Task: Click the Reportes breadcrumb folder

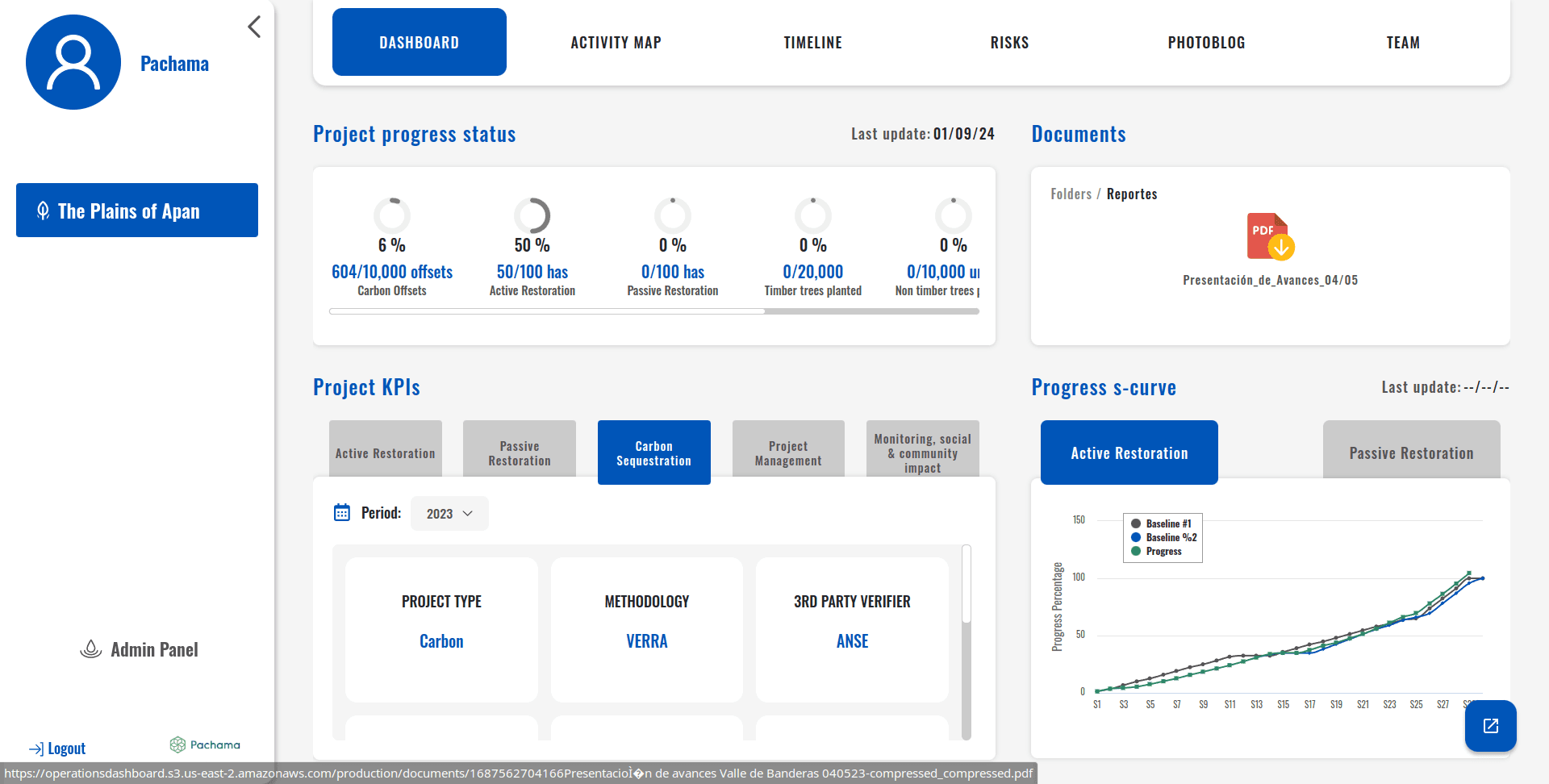Action: coord(1132,194)
